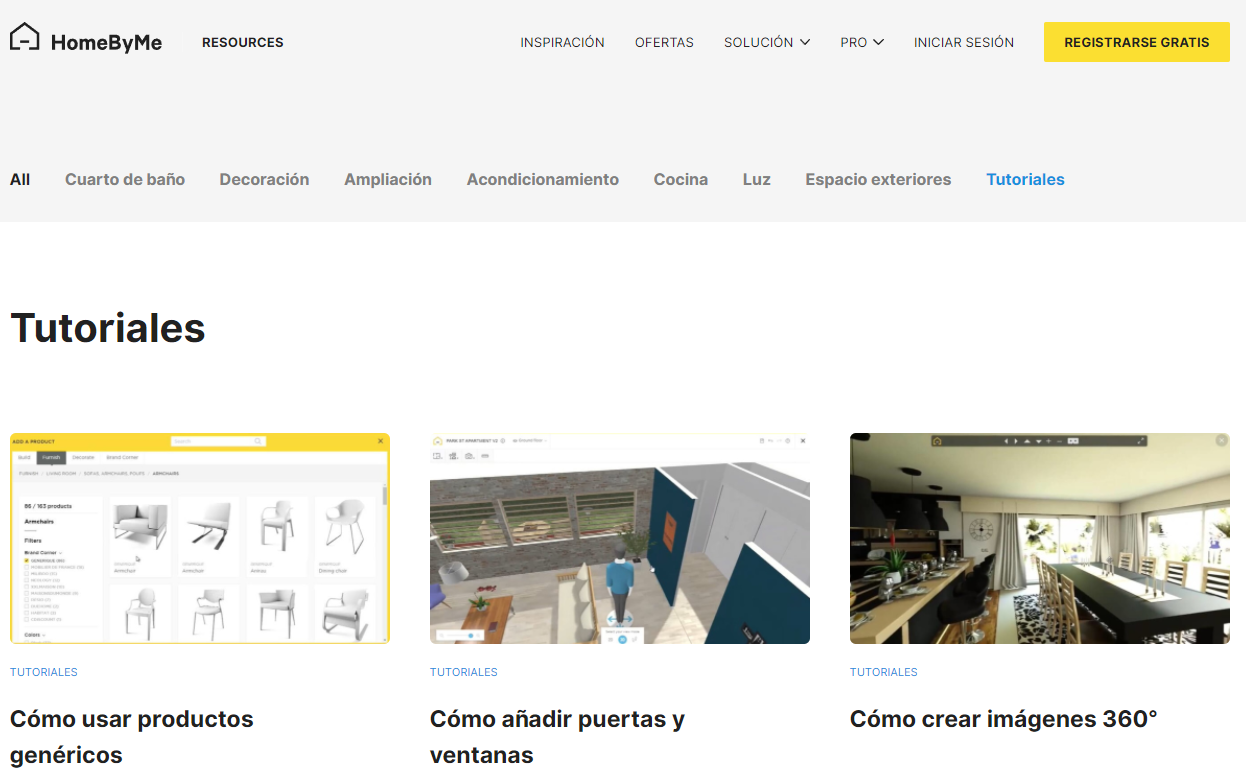Collapse the Brand Corner filter section
This screenshot has width=1246, height=780.
pos(61,553)
